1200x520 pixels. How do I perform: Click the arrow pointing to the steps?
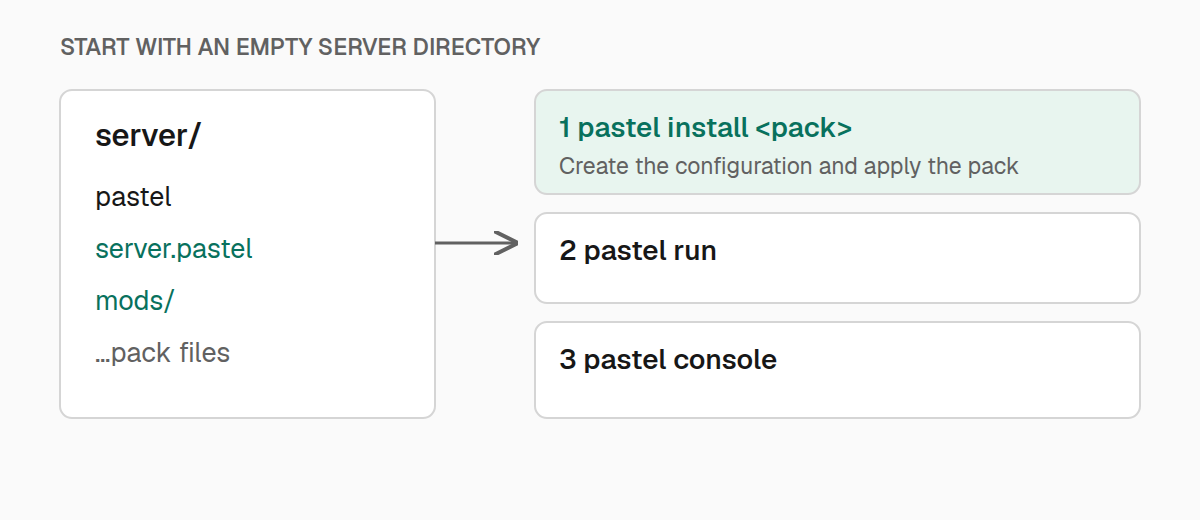(477, 243)
